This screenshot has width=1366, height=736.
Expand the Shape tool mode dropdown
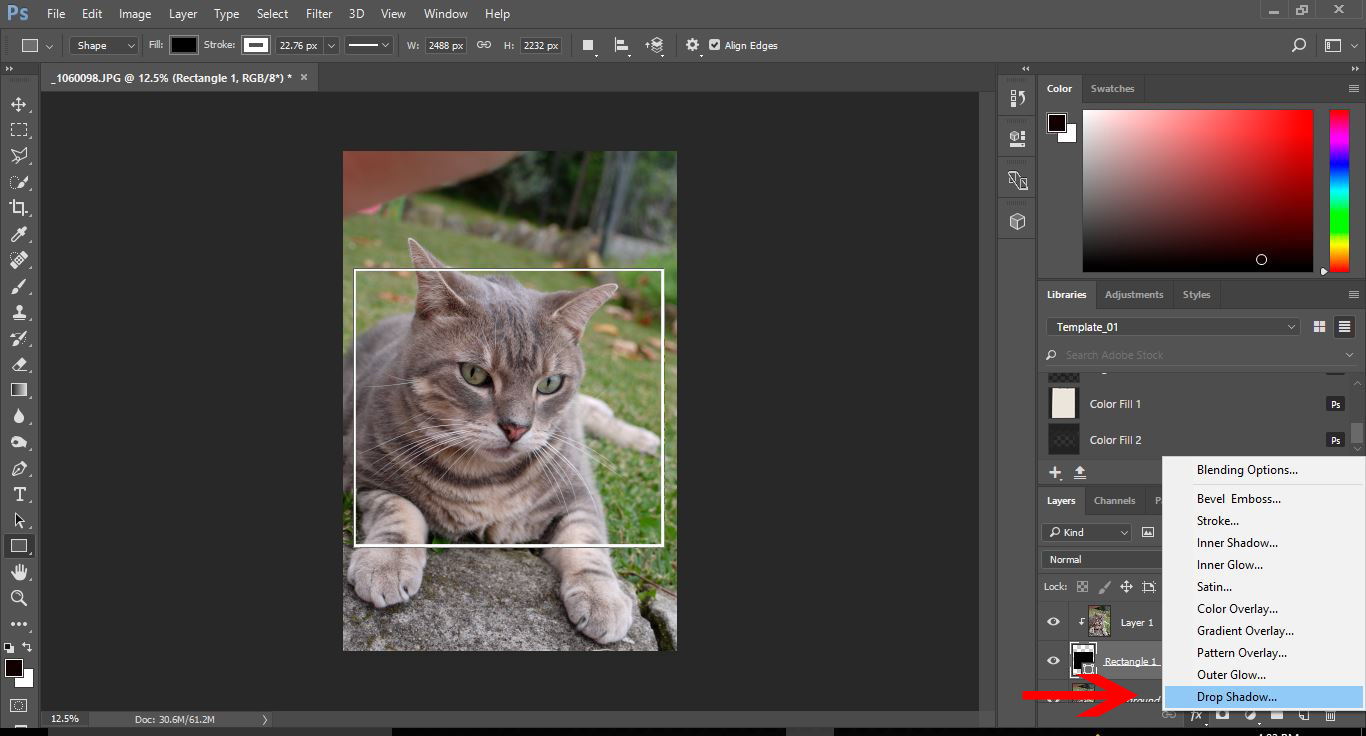(x=104, y=45)
